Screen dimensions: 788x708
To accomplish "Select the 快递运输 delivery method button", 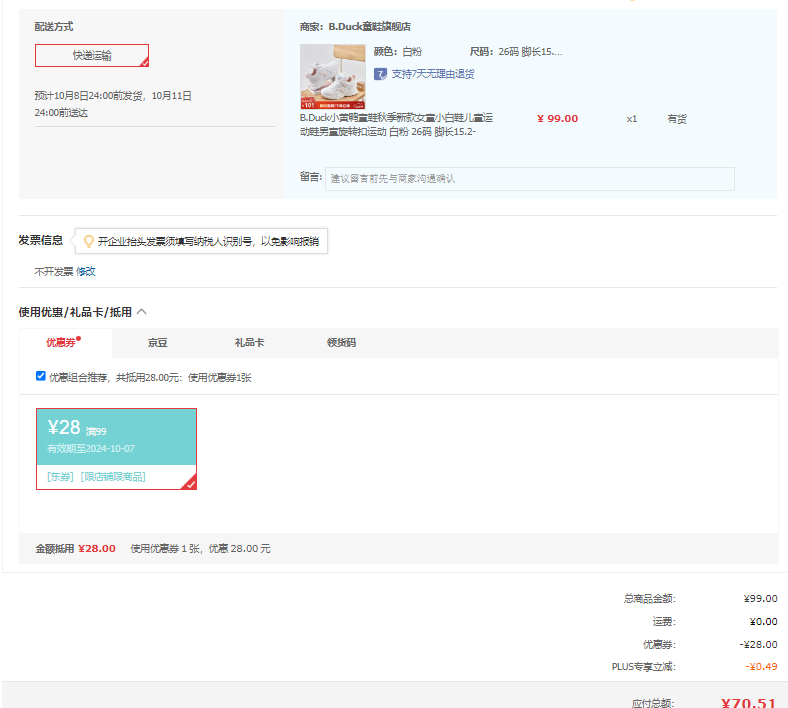I will [92, 55].
